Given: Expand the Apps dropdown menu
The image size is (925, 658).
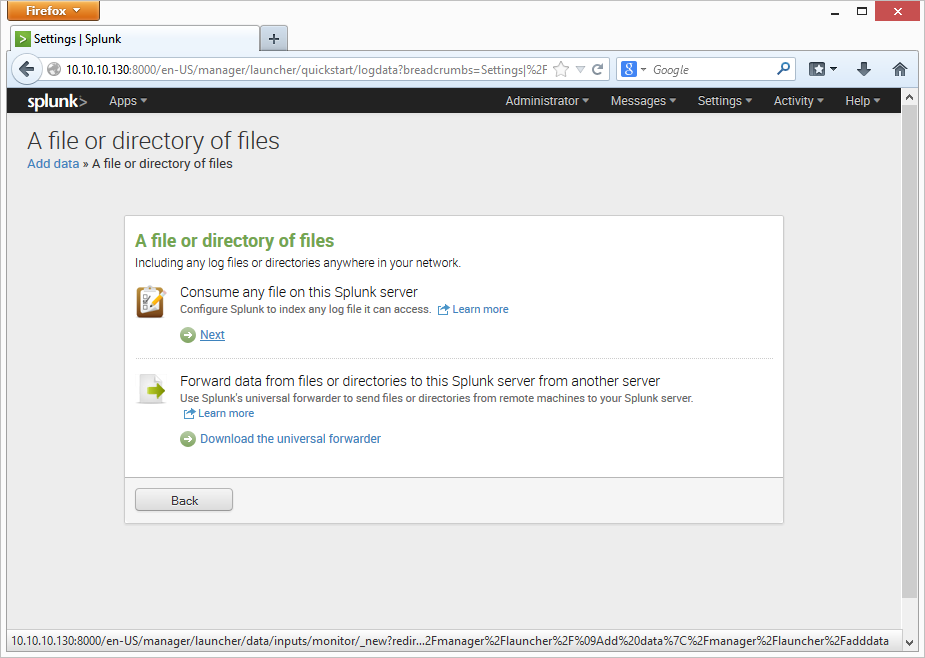Looking at the screenshot, I should coord(127,101).
